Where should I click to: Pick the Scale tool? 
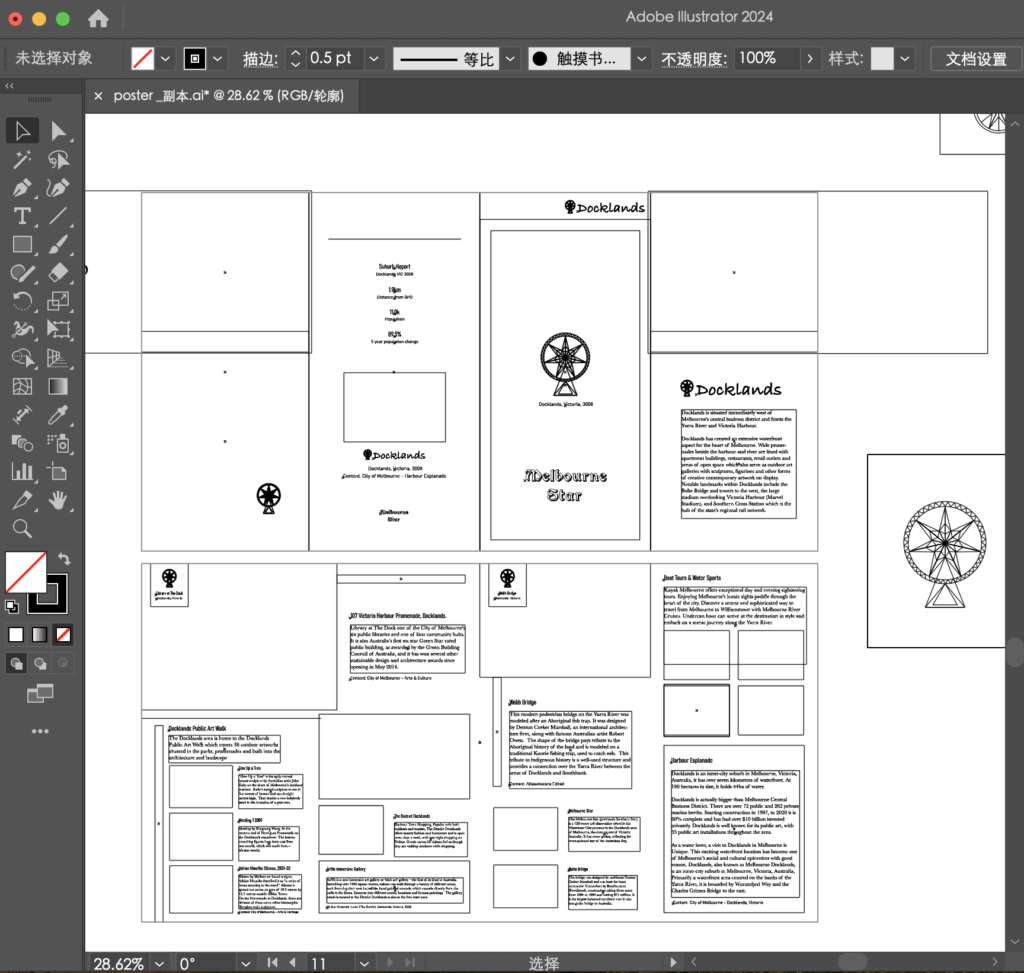[x=59, y=301]
